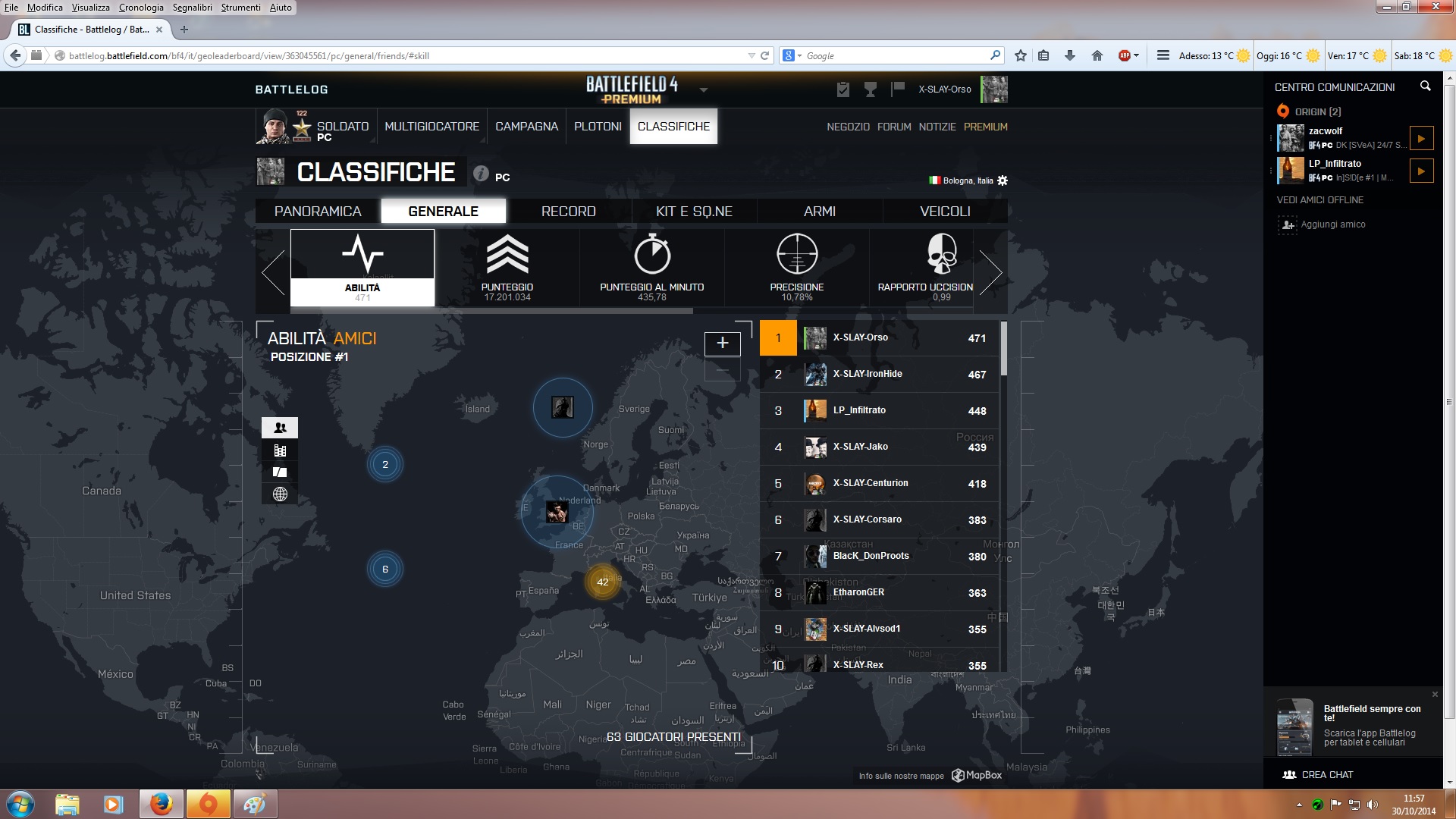Open Info sulle nostre mappe link
1456x819 pixels.
902,776
